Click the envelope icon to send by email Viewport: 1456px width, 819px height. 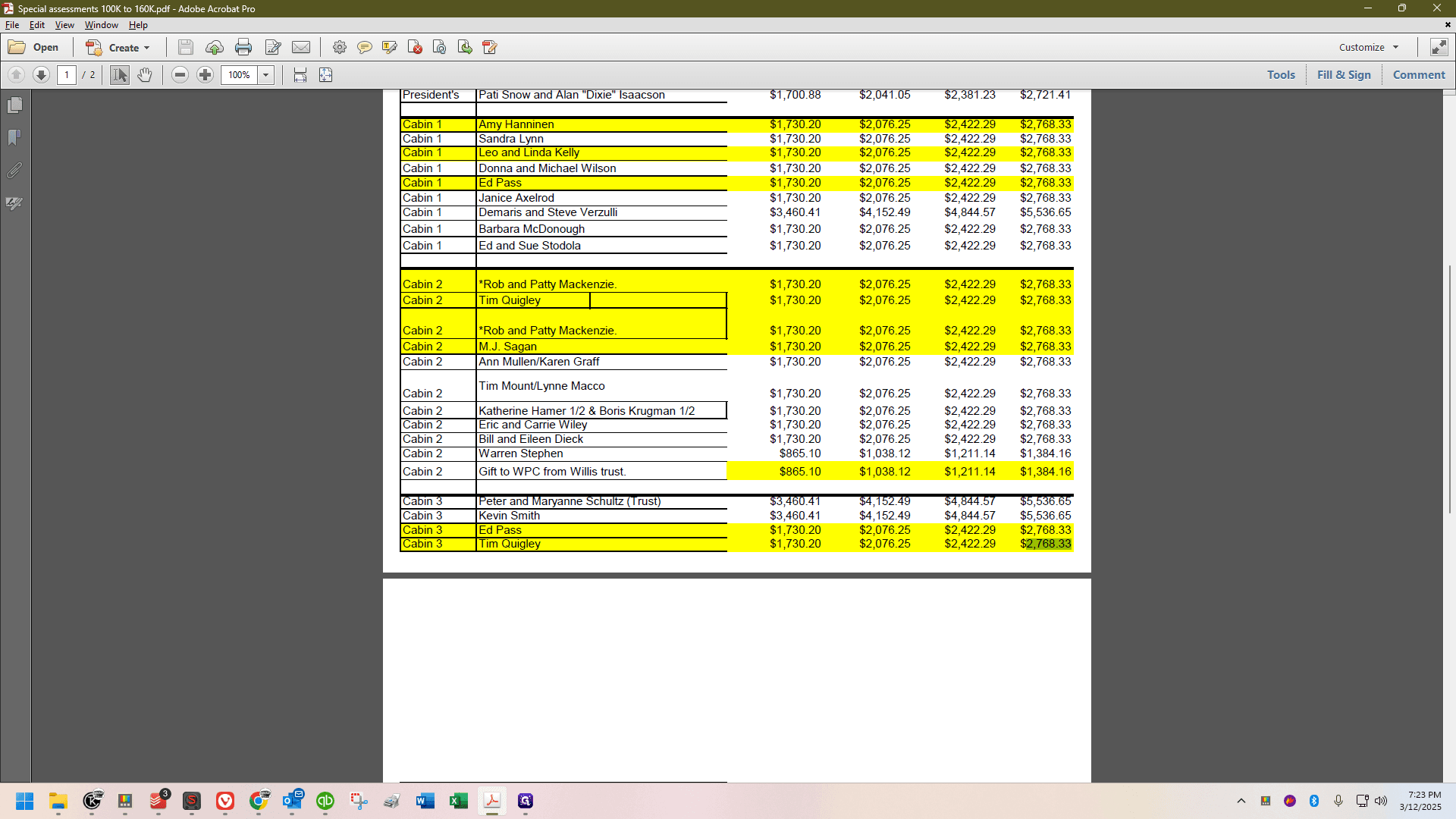pos(301,48)
